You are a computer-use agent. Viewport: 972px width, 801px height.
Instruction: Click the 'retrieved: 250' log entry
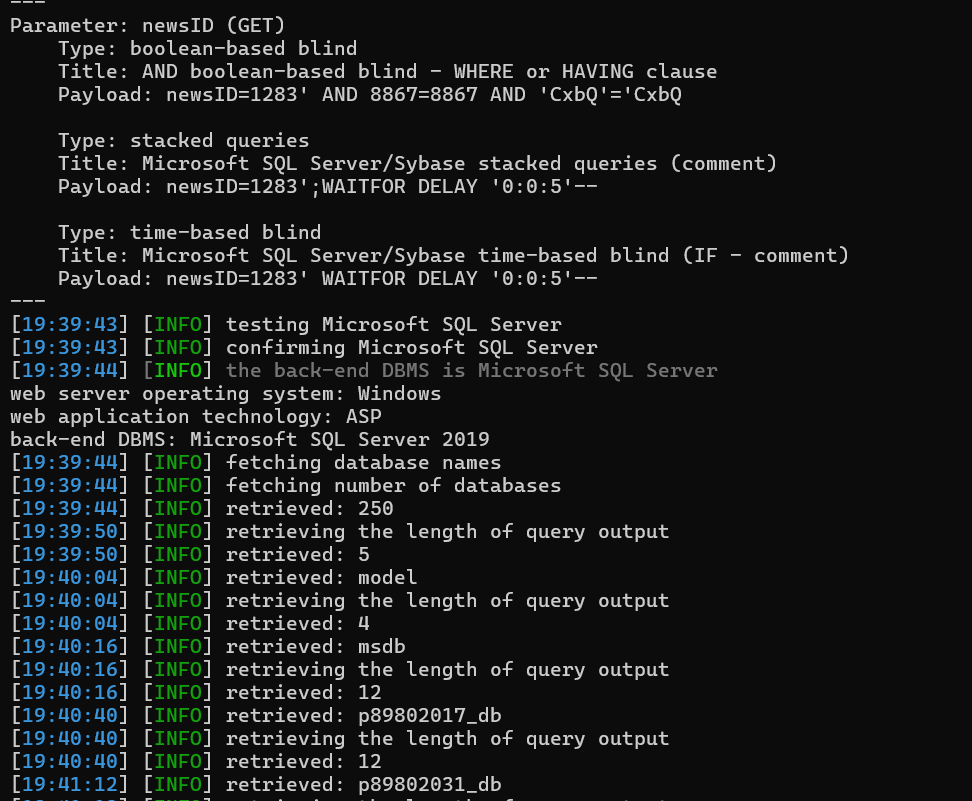click(x=309, y=508)
